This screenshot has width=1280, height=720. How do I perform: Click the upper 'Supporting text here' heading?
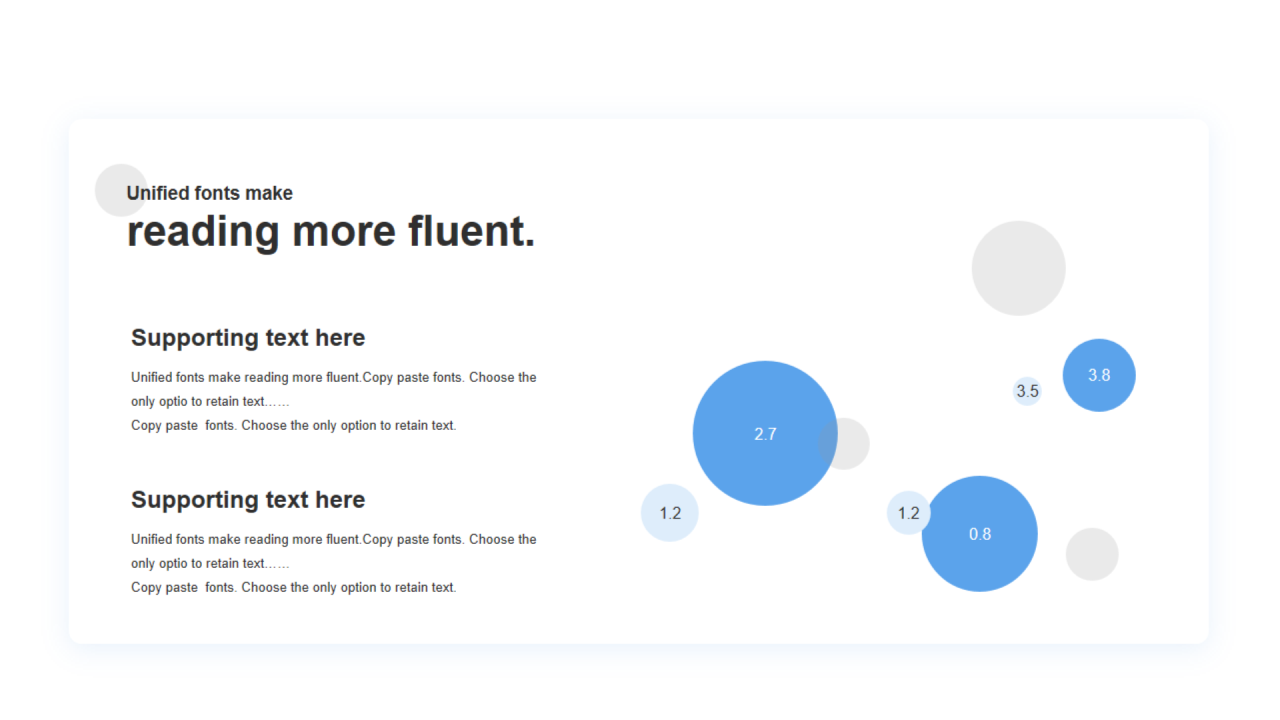(x=248, y=338)
